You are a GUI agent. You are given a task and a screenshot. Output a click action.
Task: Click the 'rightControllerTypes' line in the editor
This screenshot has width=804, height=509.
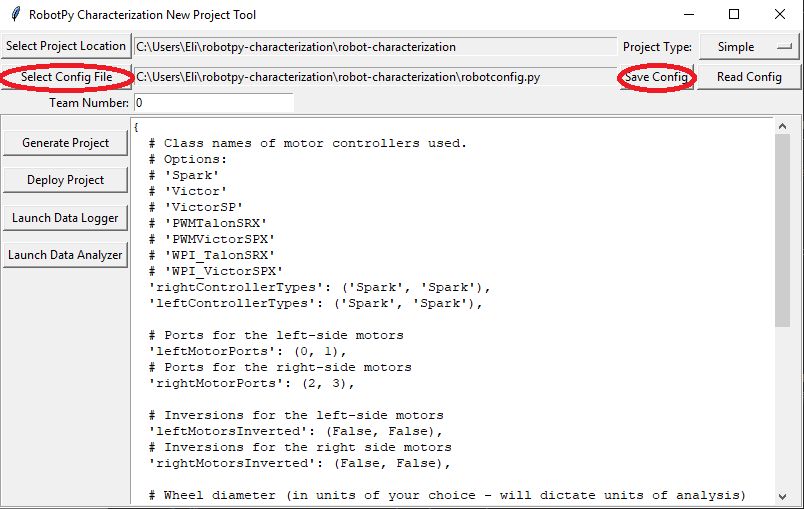pyautogui.click(x=319, y=287)
